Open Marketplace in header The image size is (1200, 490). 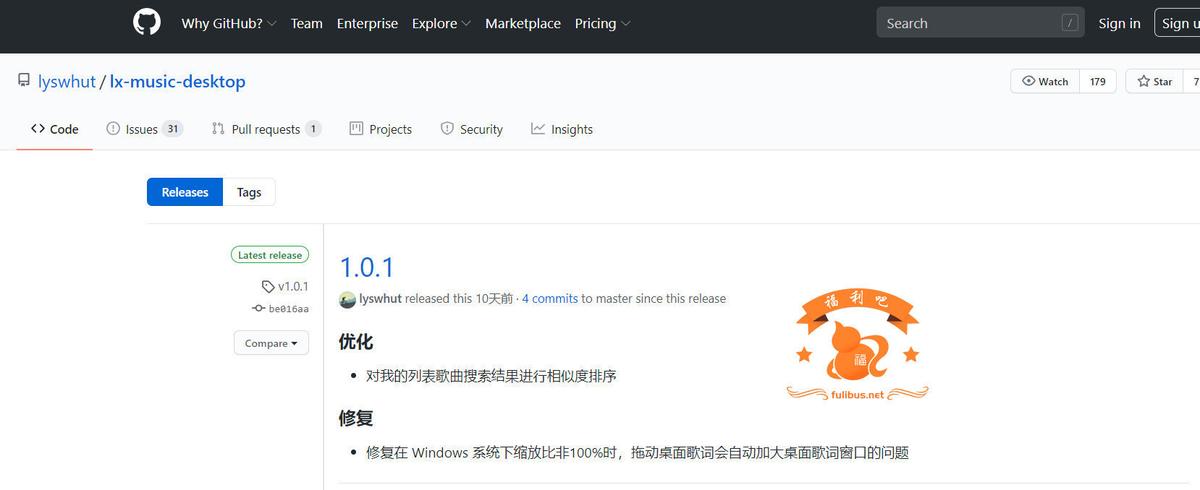(523, 23)
